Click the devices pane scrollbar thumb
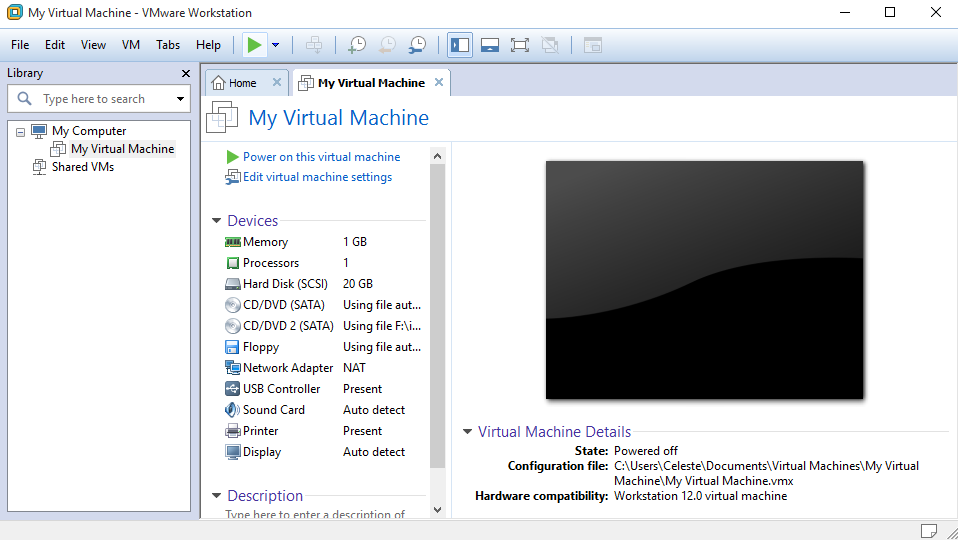Screen dimensions: 958x540 pyautogui.click(x=437, y=316)
